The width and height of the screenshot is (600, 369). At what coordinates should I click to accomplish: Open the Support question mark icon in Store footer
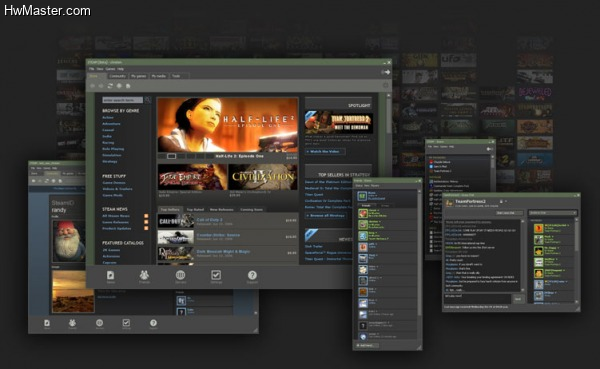[x=252, y=275]
